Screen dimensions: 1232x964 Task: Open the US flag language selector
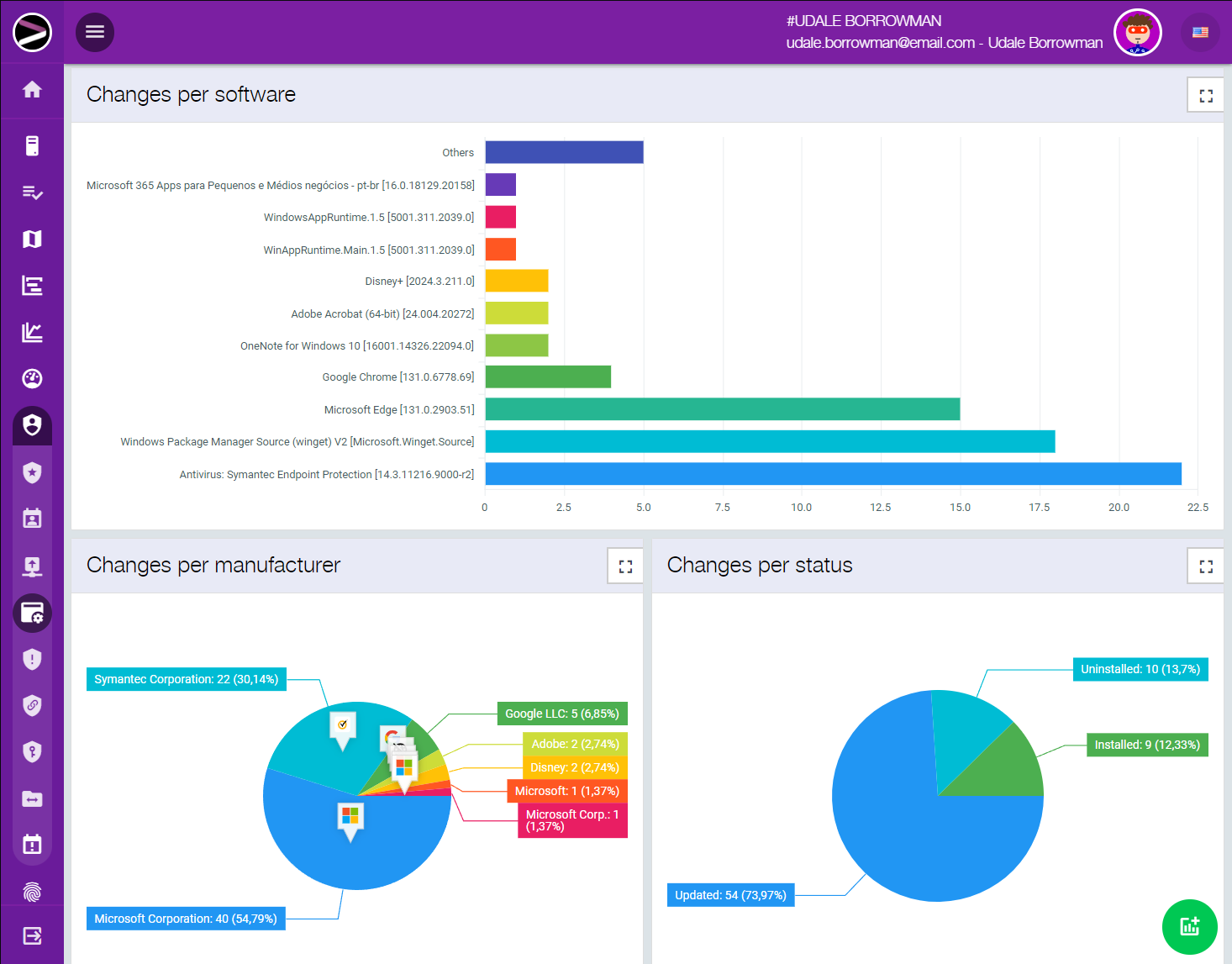click(1200, 33)
